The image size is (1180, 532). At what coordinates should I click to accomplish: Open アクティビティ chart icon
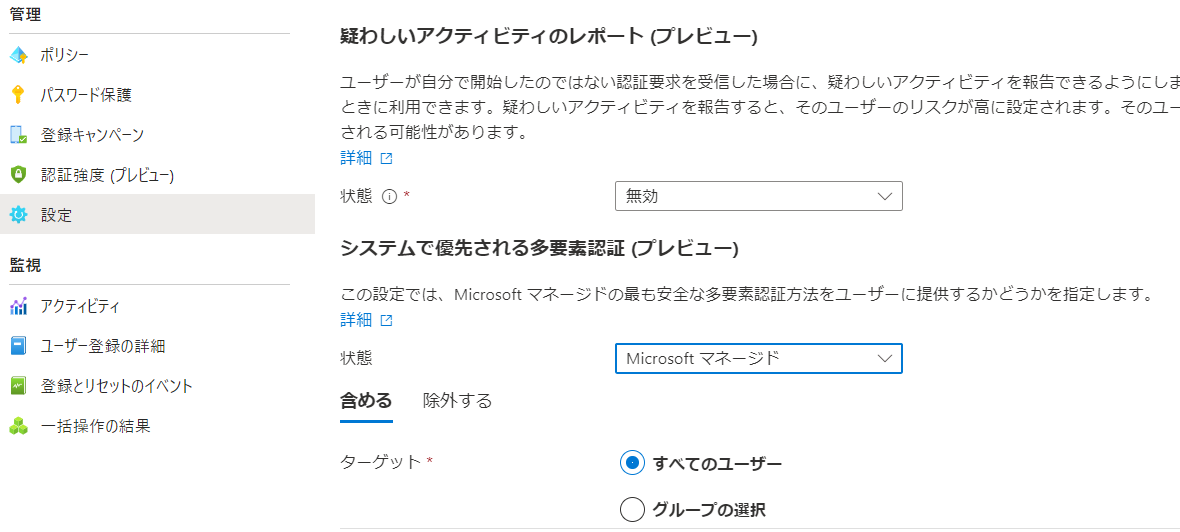tap(18, 306)
